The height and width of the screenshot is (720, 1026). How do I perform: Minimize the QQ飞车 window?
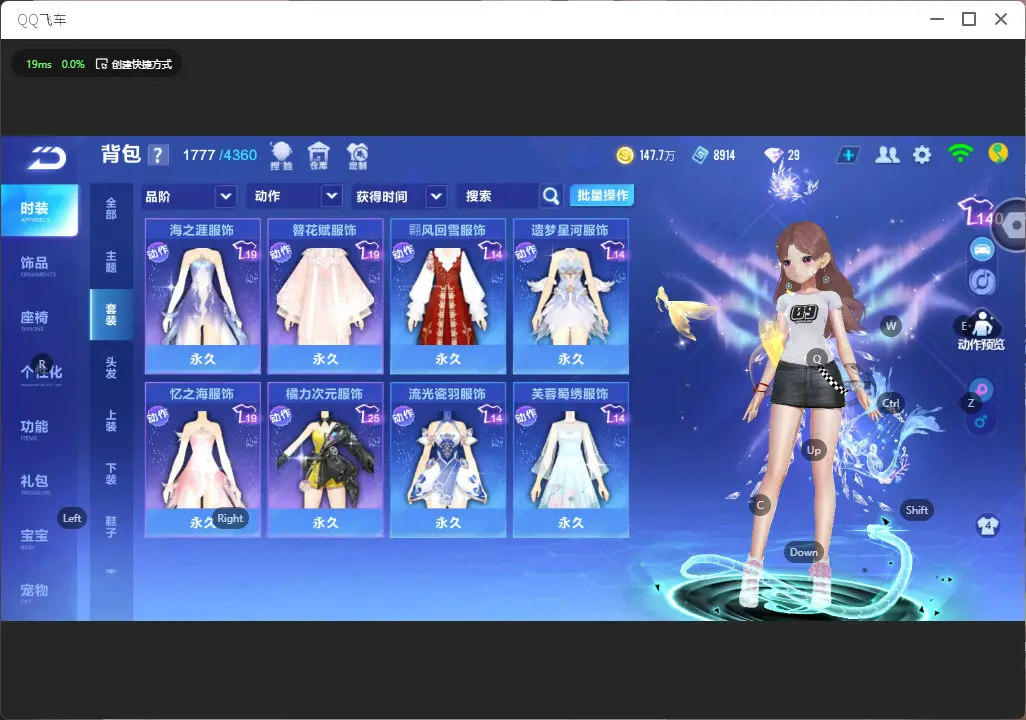tap(937, 20)
